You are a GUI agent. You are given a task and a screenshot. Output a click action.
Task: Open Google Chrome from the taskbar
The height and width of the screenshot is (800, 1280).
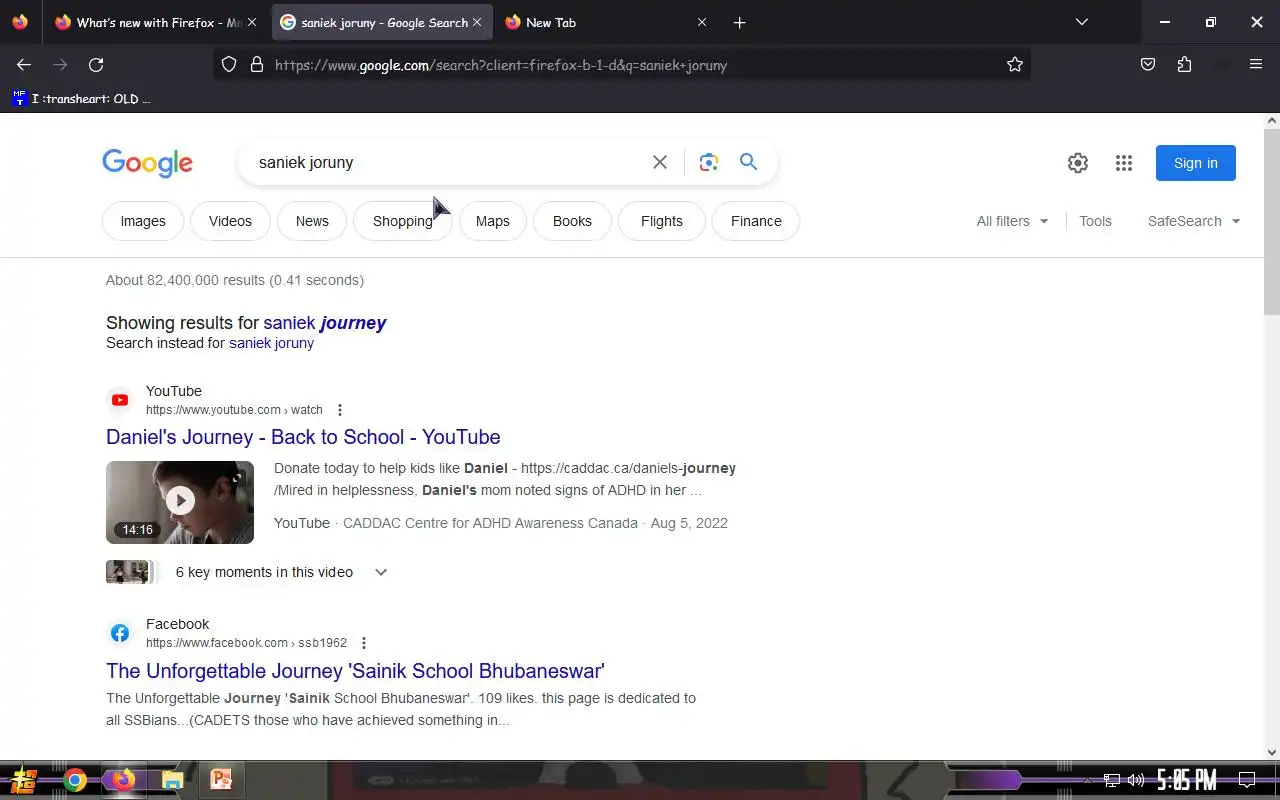coord(75,780)
